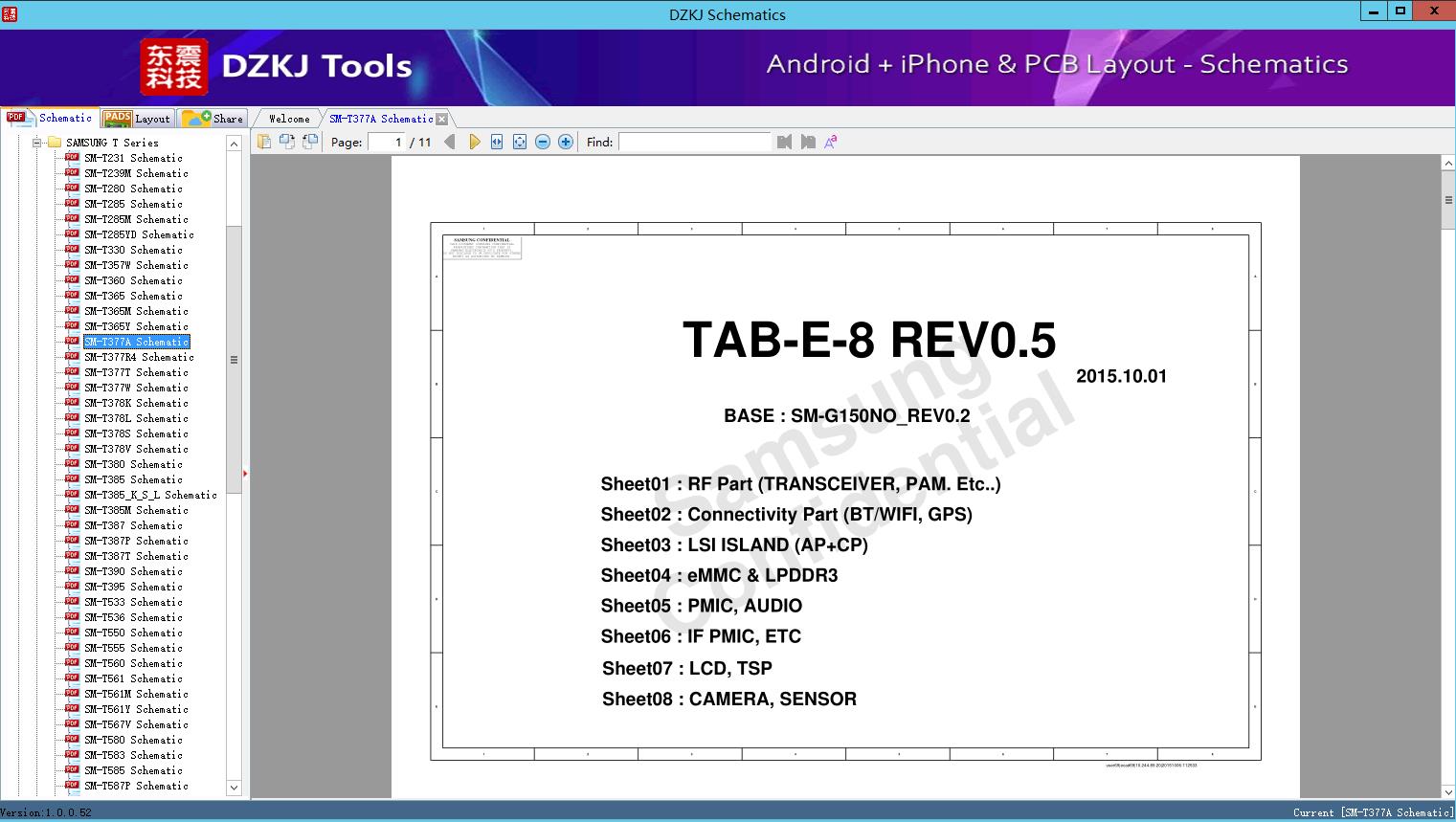Click the PDF icon beside SM-T231 Schematic
The height and width of the screenshot is (822, 1456).
[72, 158]
